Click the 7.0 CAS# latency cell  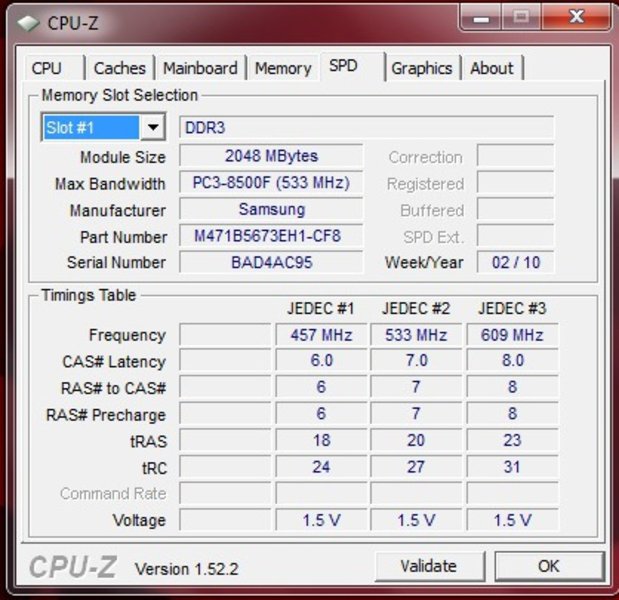[x=416, y=361]
